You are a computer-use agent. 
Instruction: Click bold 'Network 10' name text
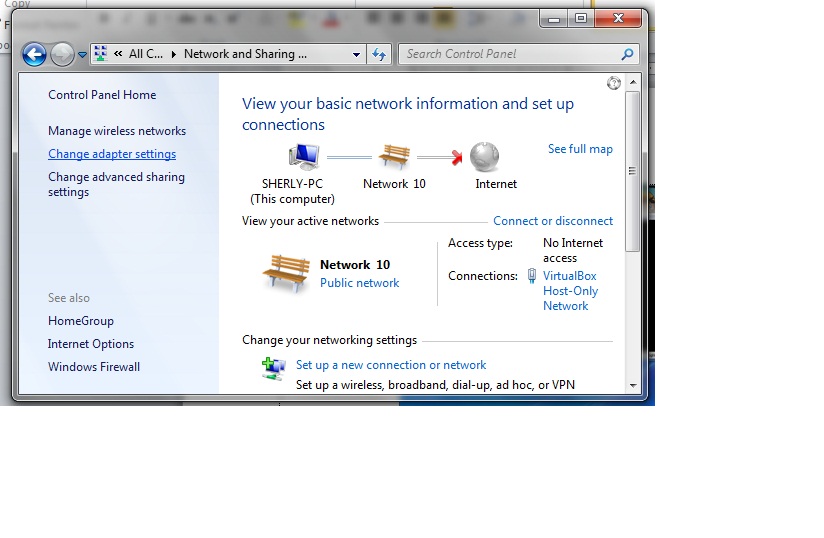pyautogui.click(x=355, y=265)
